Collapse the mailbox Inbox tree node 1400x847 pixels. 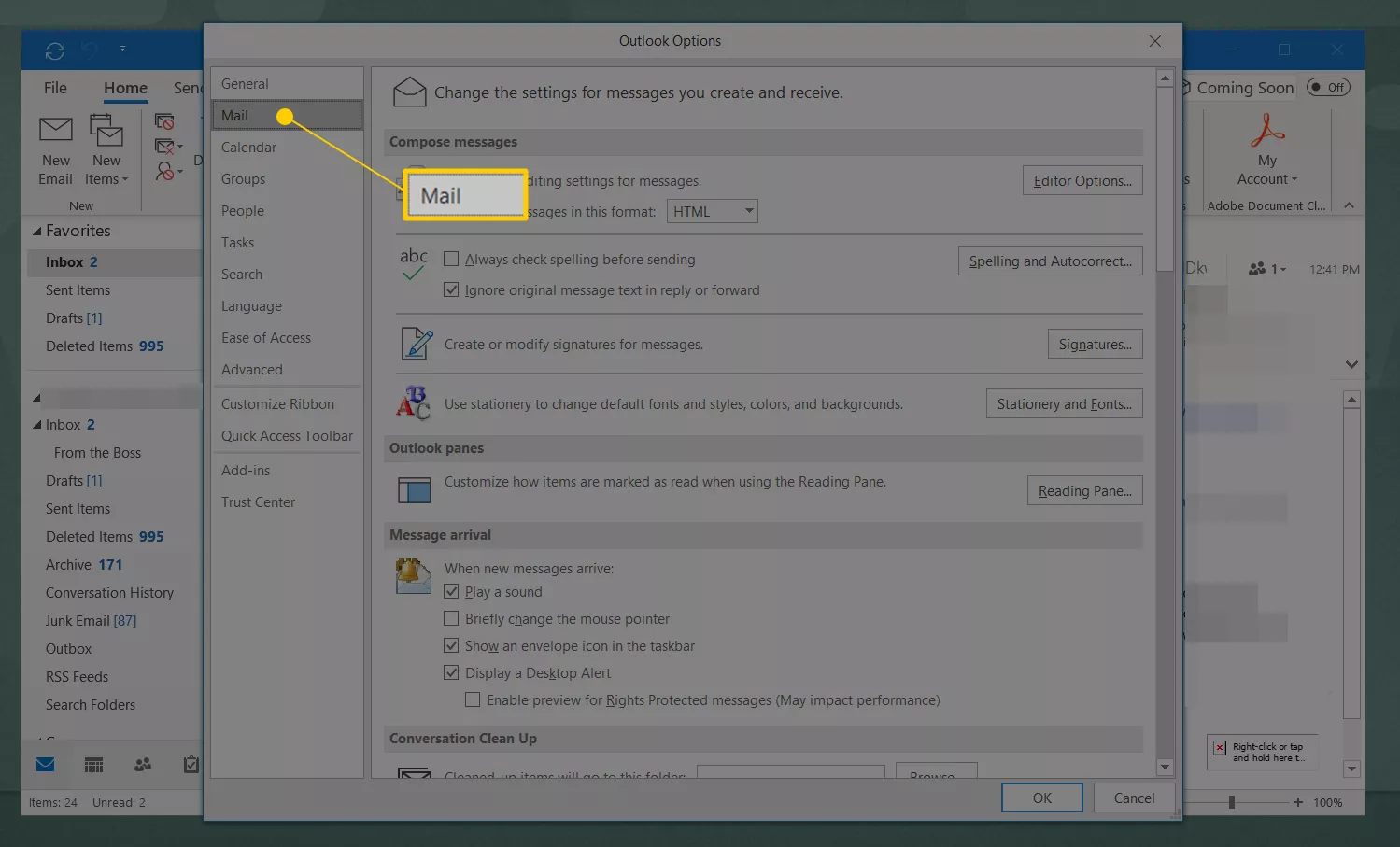tap(37, 425)
